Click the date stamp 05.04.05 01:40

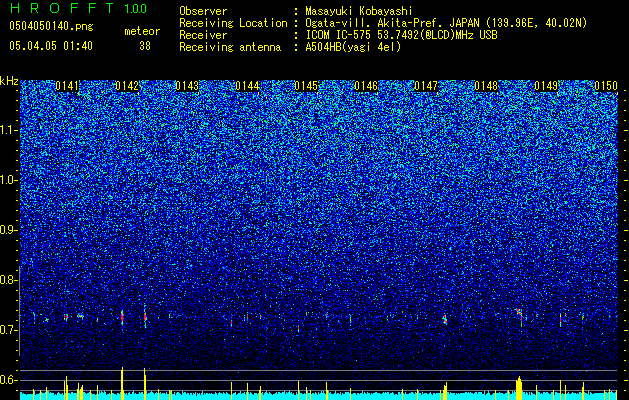(51, 46)
